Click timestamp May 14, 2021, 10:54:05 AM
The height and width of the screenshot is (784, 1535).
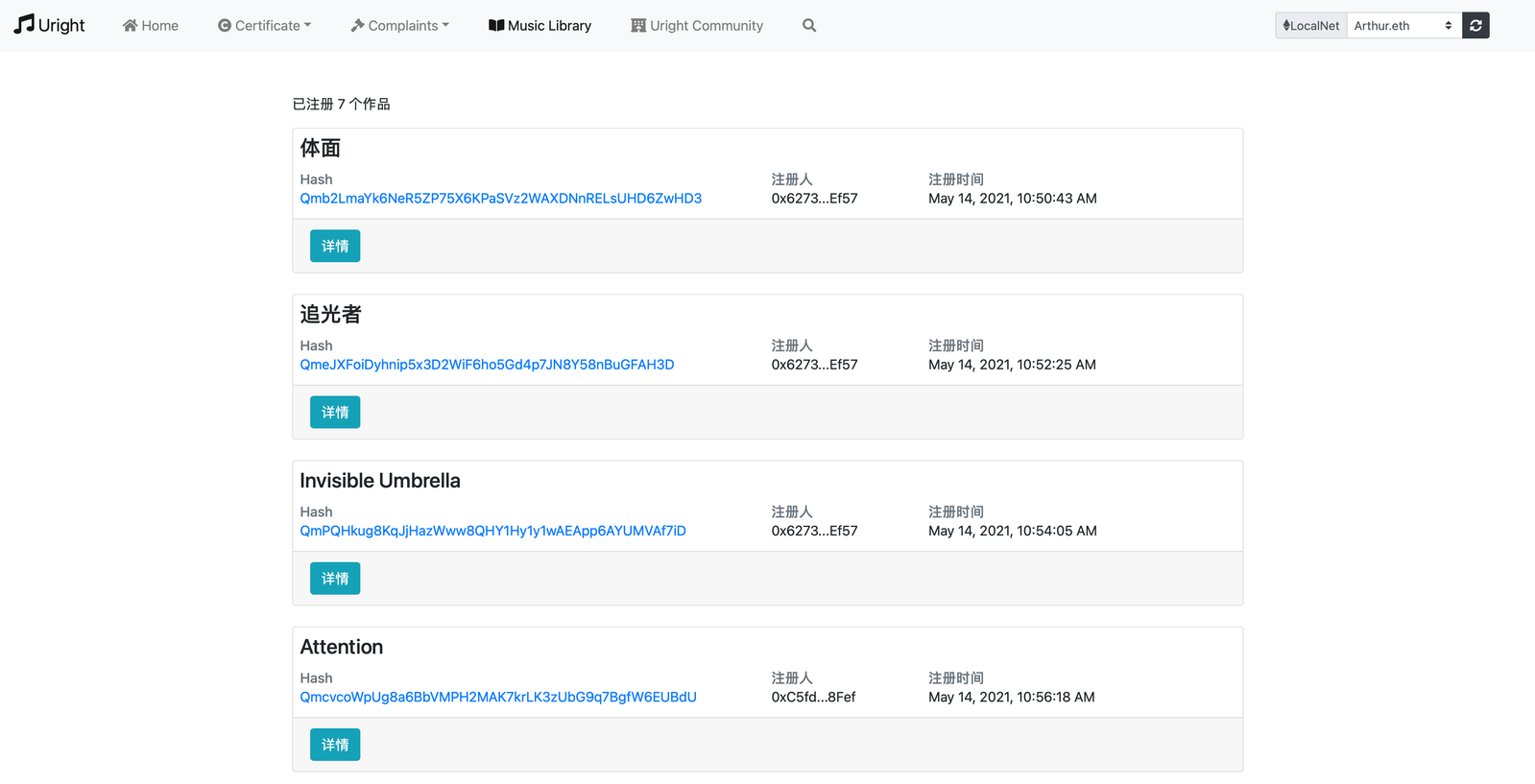1013,531
